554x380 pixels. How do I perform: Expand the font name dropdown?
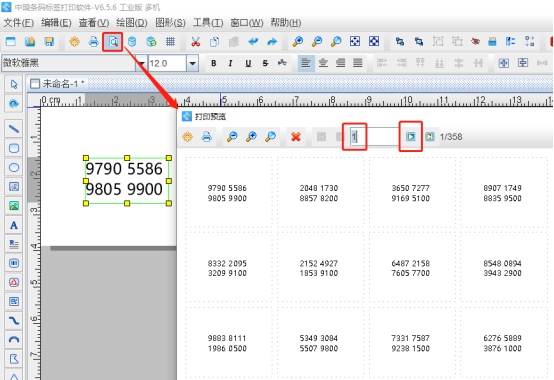click(141, 64)
